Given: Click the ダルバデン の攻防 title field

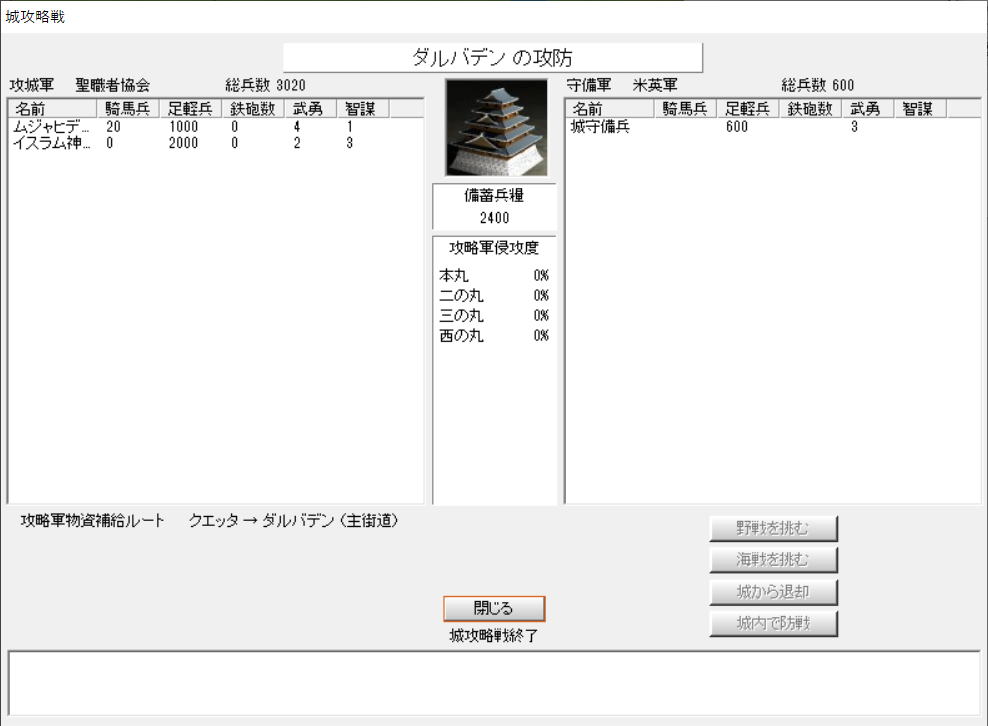Looking at the screenshot, I should (x=493, y=58).
